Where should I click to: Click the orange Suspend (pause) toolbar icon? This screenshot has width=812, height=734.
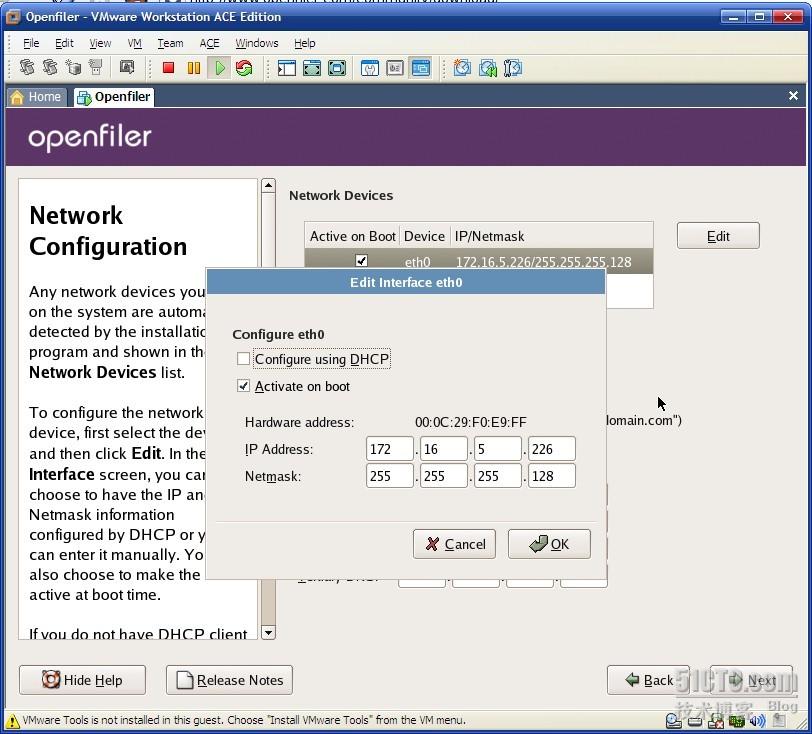pyautogui.click(x=194, y=68)
